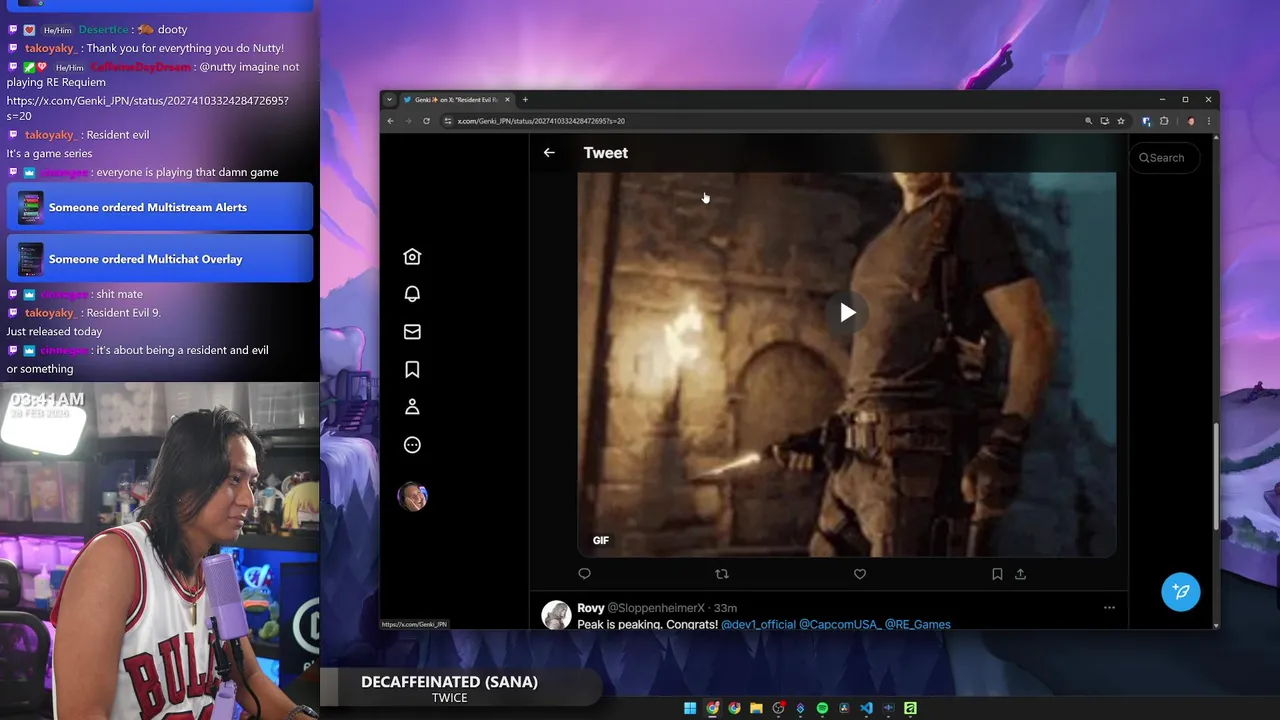Retweet the post under the GIF
The height and width of the screenshot is (720, 1280).
coord(722,574)
